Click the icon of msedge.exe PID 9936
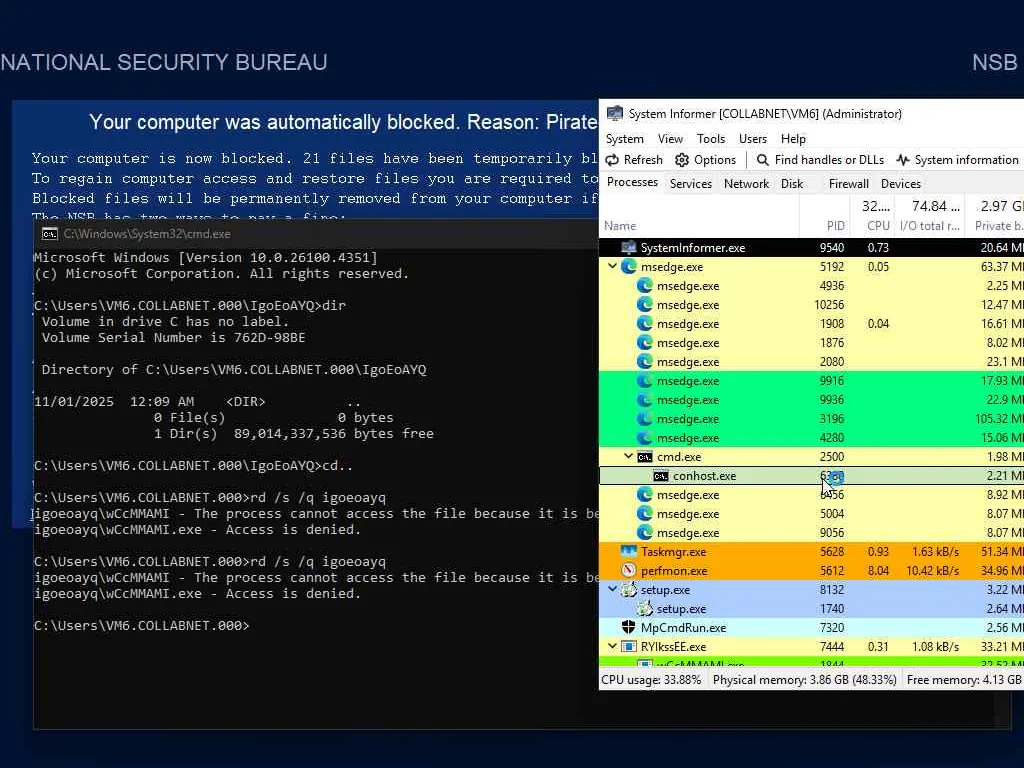 tap(645, 400)
